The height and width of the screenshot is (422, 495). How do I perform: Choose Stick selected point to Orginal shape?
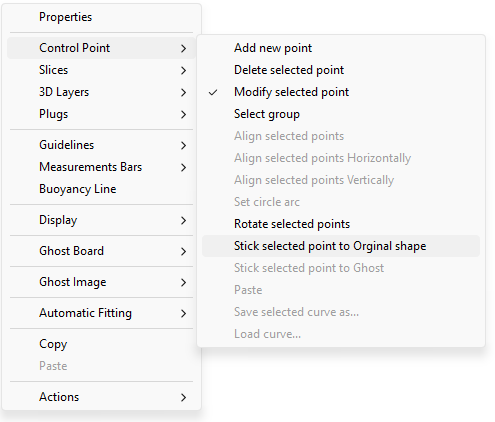point(341,246)
